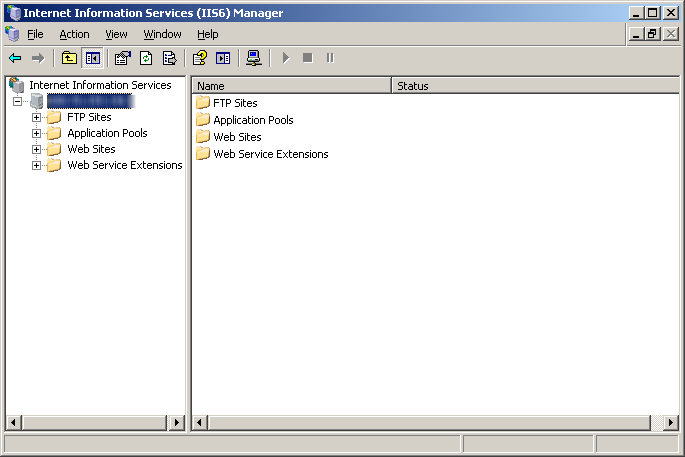
Task: Click the Application Pools folder icon in the tree
Action: pyautogui.click(x=54, y=133)
